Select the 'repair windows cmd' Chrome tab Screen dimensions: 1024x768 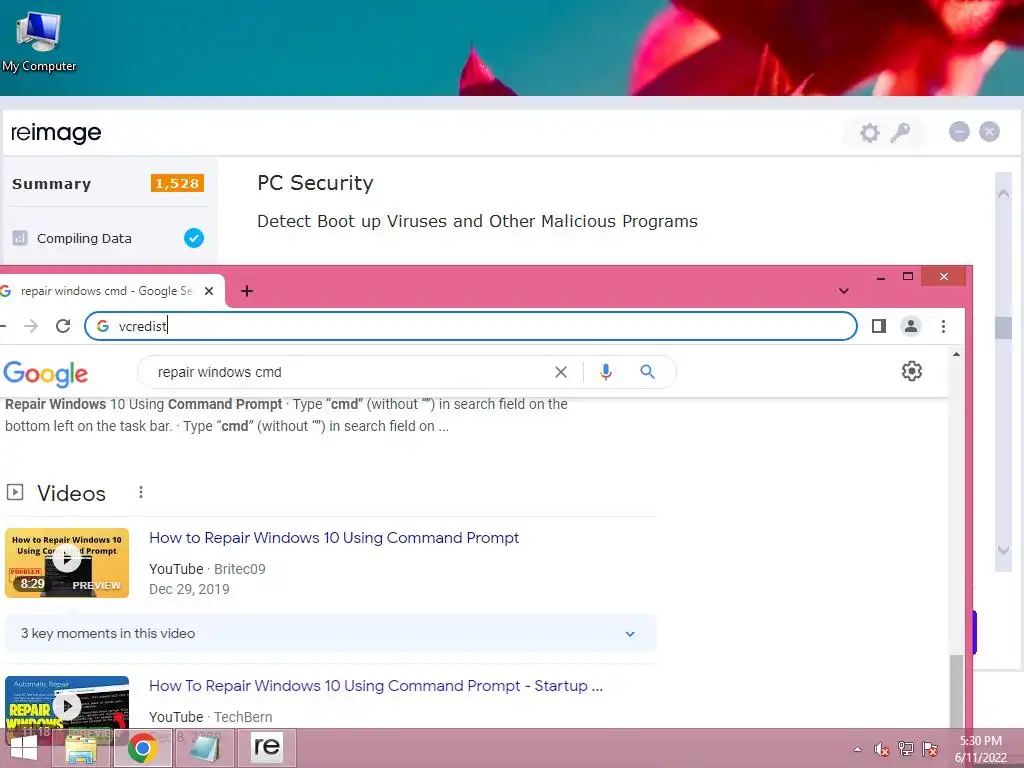tap(106, 291)
